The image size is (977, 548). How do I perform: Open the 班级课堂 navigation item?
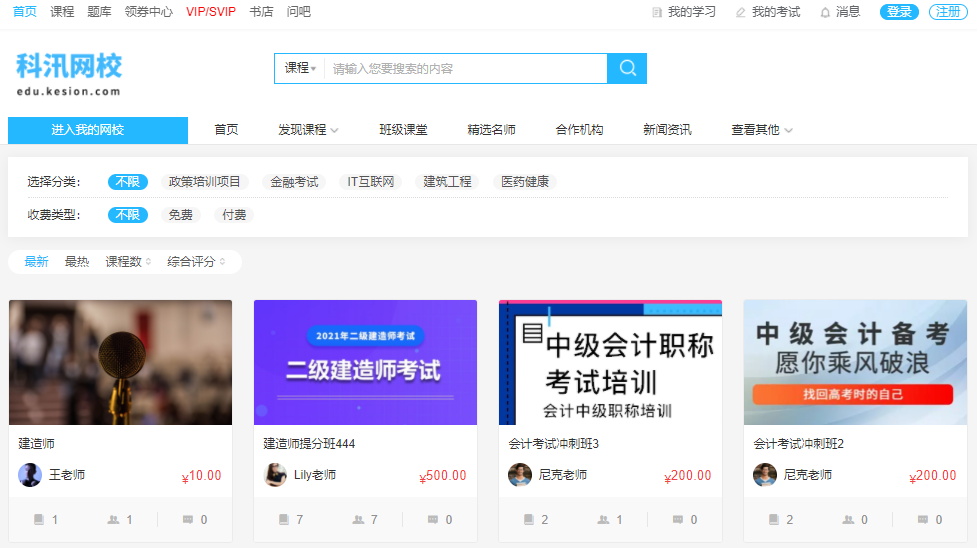tap(403, 130)
